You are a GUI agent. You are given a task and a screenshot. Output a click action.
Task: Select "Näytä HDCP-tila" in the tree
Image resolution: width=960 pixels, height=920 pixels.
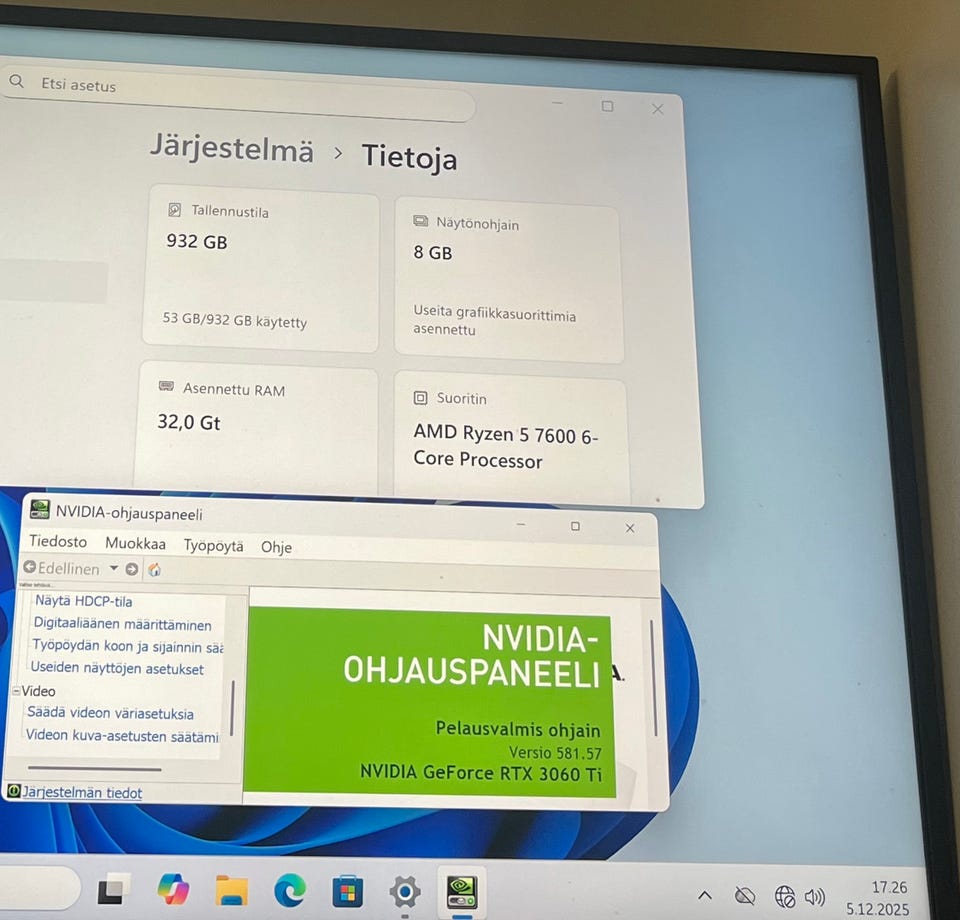83,601
